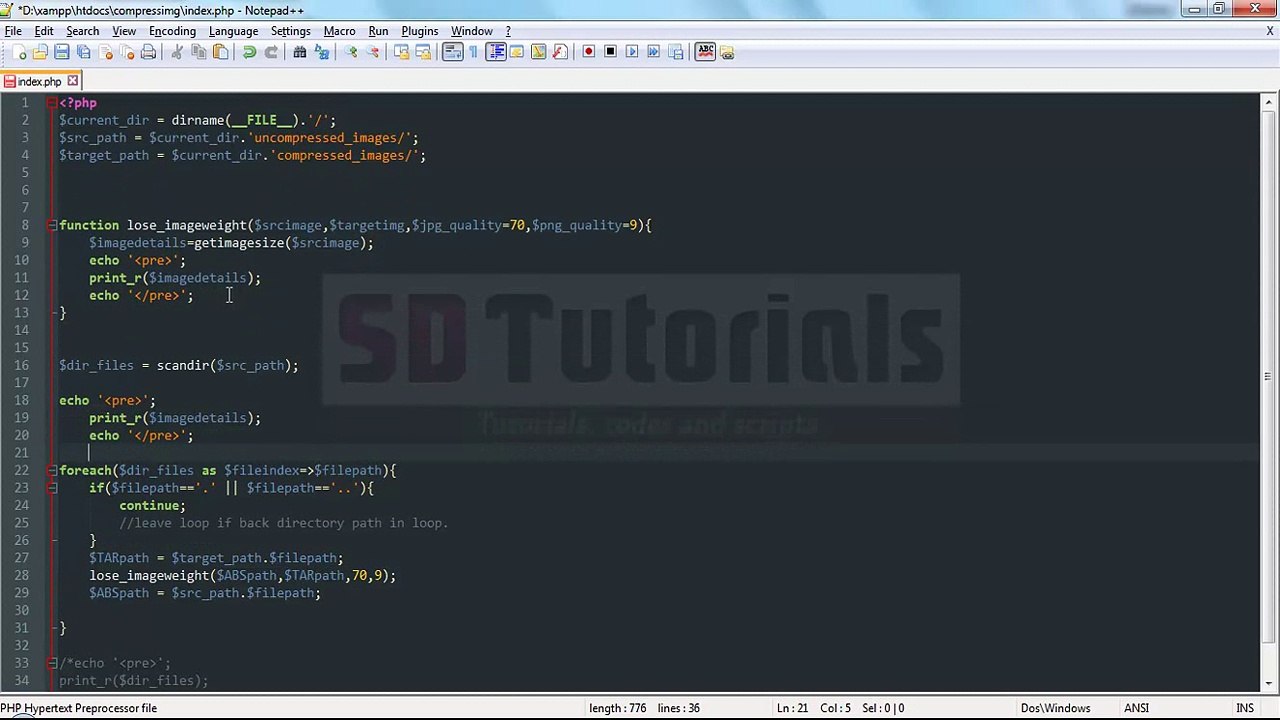Open the Plugins menu
Viewport: 1280px width, 720px height.
pyautogui.click(x=419, y=31)
